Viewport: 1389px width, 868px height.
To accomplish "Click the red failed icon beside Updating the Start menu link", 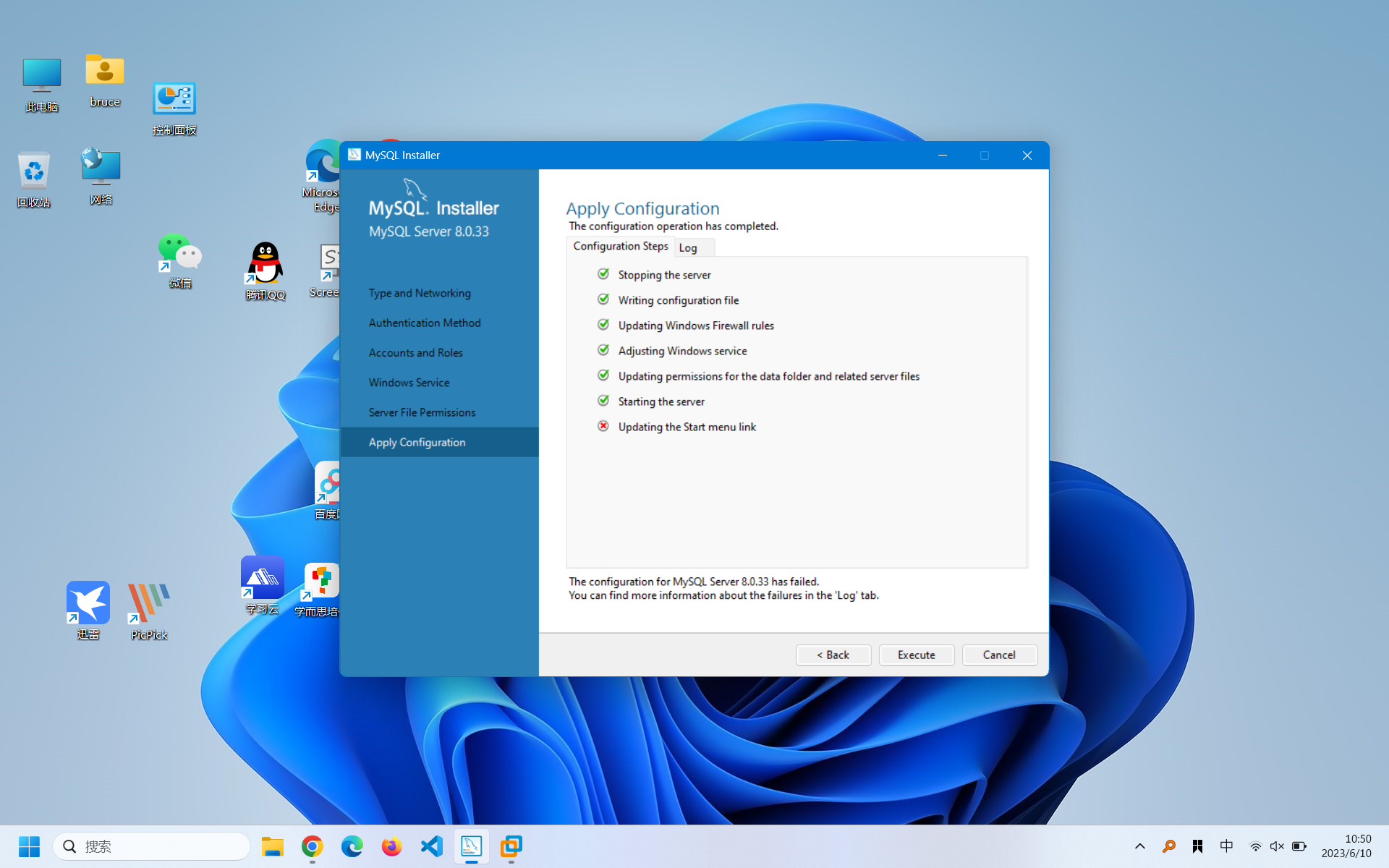I will coord(603,426).
